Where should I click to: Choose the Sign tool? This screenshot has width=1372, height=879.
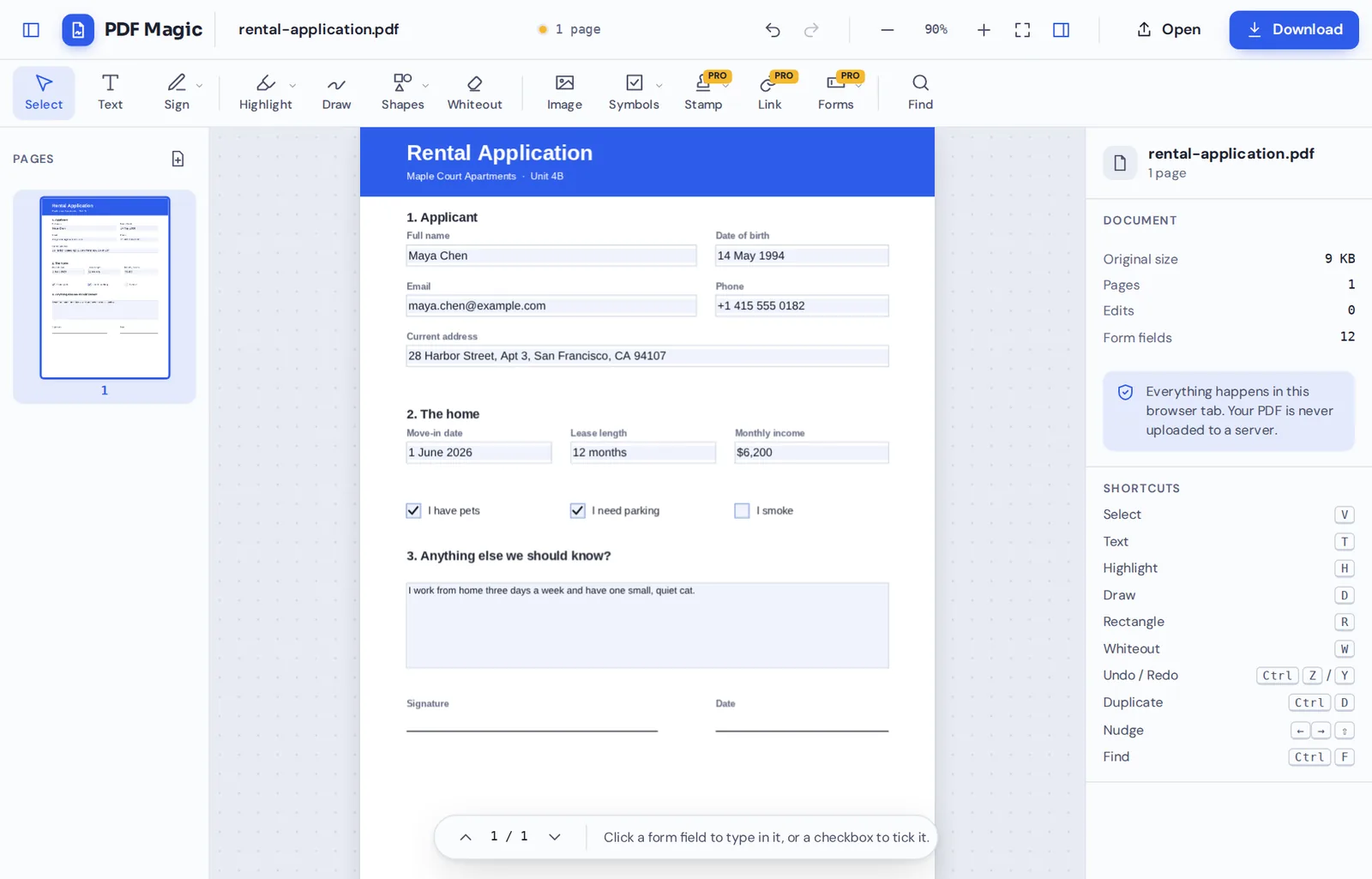(x=177, y=93)
